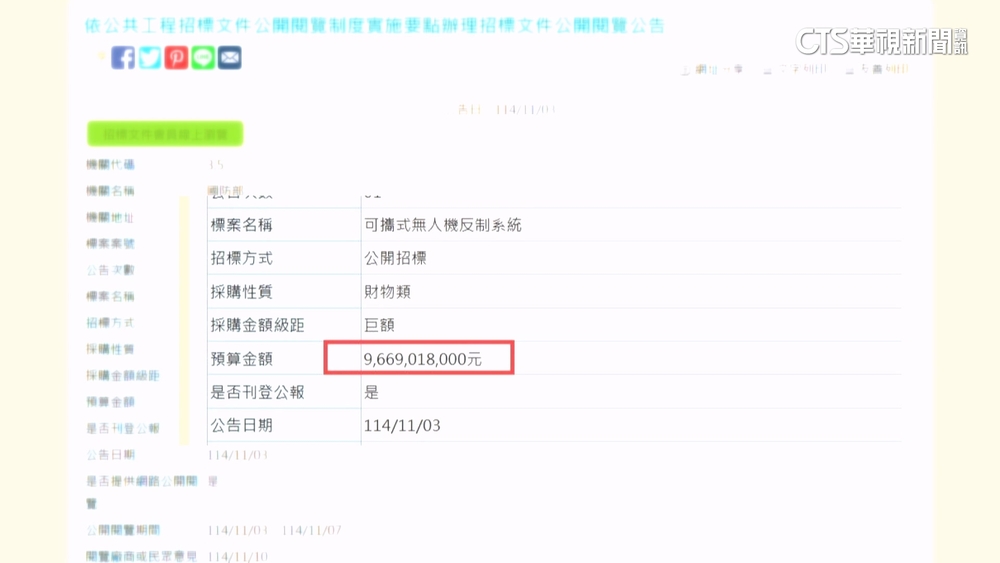Select the value 財物類
Screen dimensions: 1000x563
(x=387, y=292)
